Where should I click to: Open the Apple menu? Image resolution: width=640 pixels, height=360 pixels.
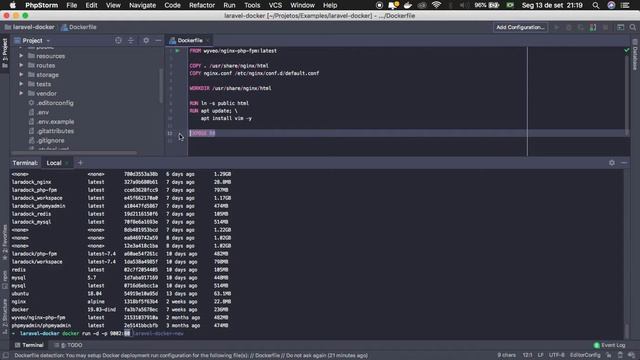coord(13,5)
